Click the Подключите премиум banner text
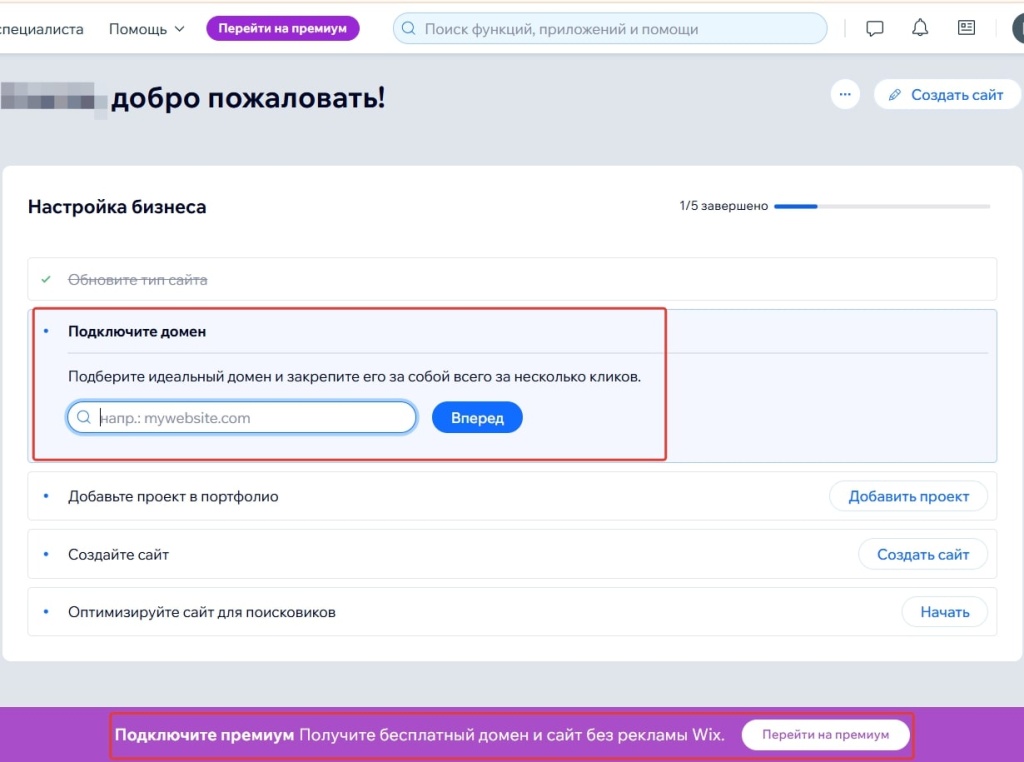 pos(204,735)
